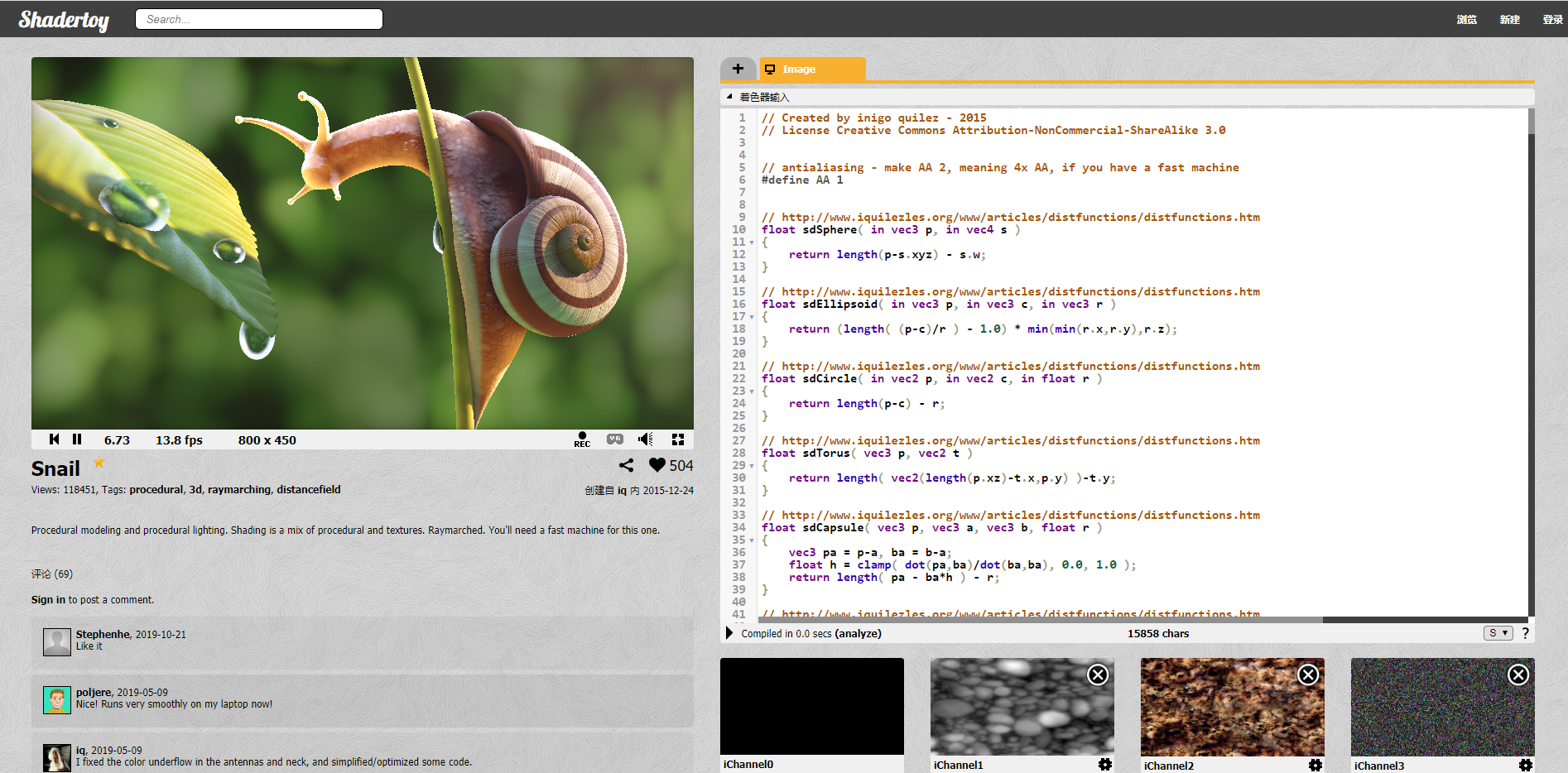The image size is (1568, 773).
Task: Mute the shader audio
Action: (646, 439)
